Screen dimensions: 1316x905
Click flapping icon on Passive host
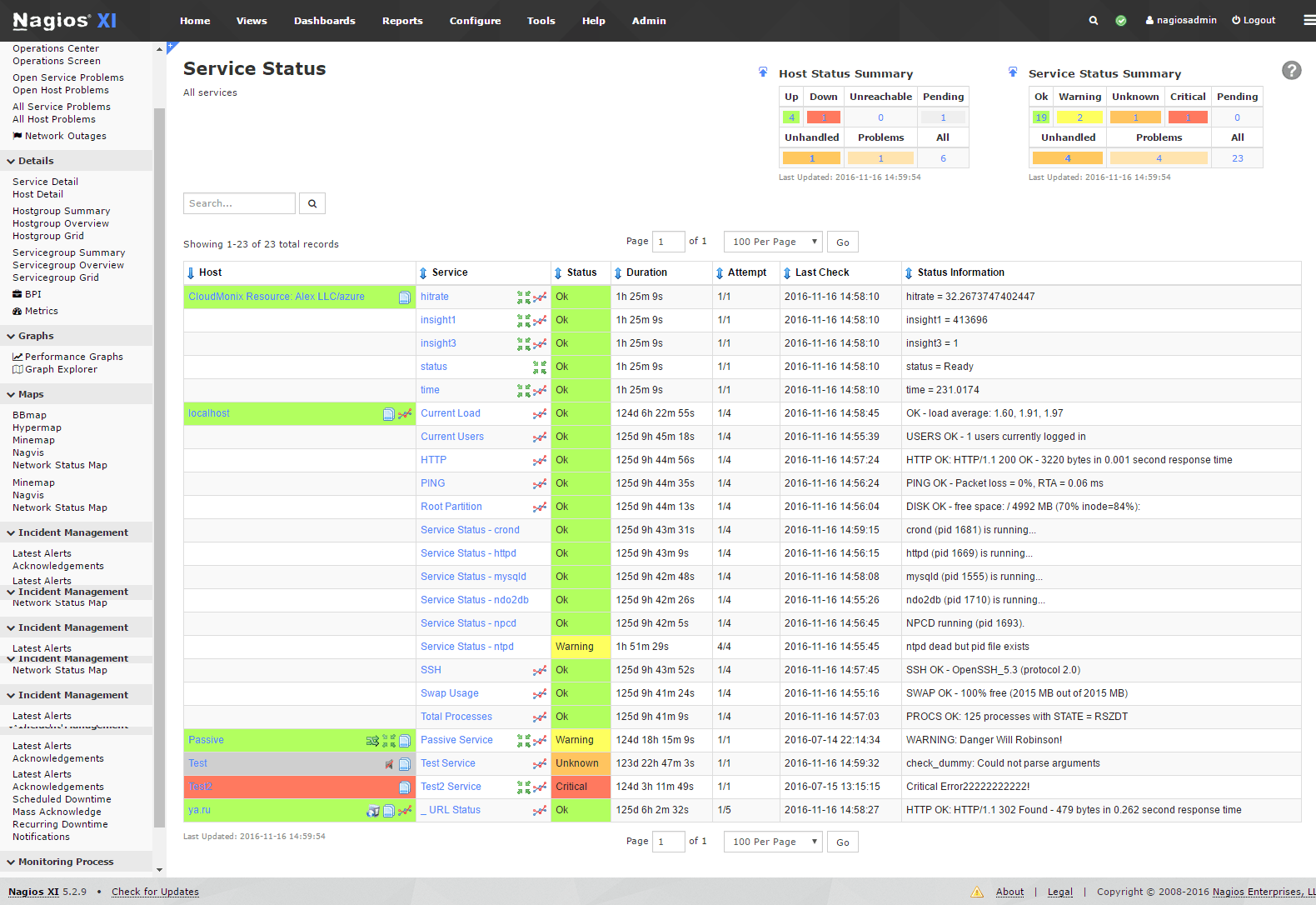[x=372, y=741]
